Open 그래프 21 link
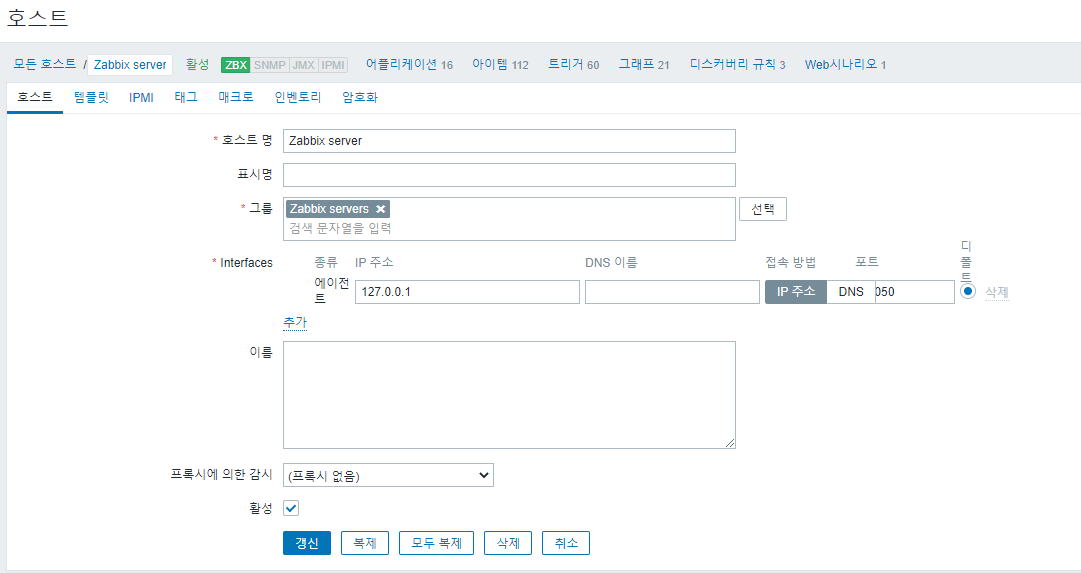The height and width of the screenshot is (573, 1081). (x=644, y=64)
